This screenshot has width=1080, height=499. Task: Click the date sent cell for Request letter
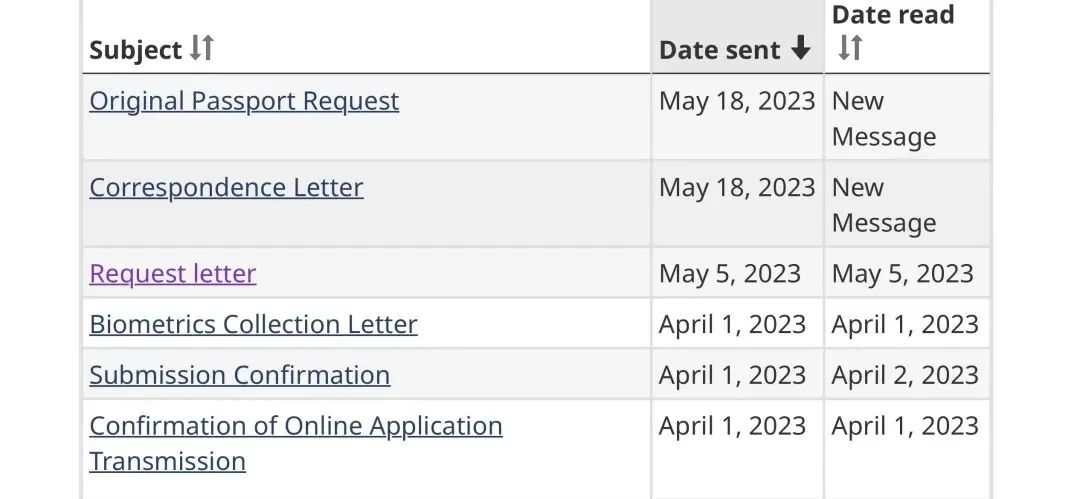(730, 274)
